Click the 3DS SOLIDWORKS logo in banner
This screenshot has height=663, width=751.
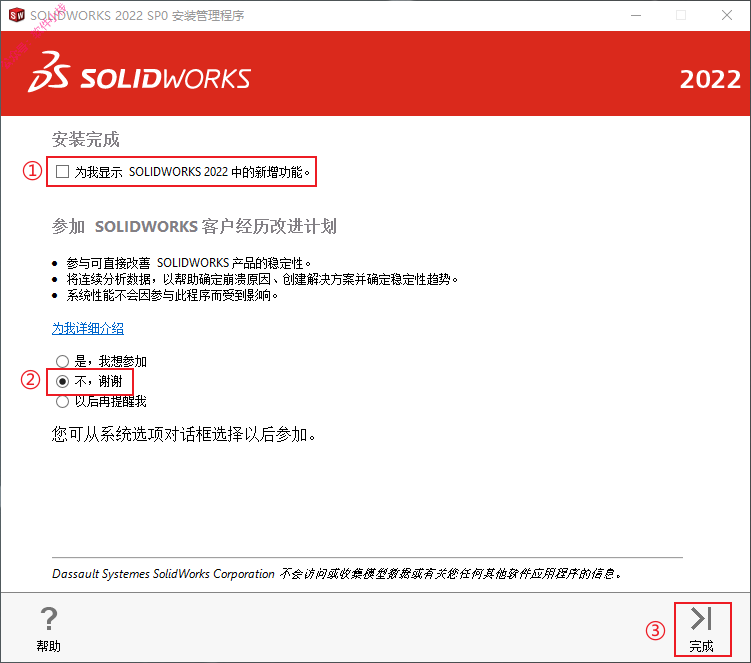(x=139, y=73)
